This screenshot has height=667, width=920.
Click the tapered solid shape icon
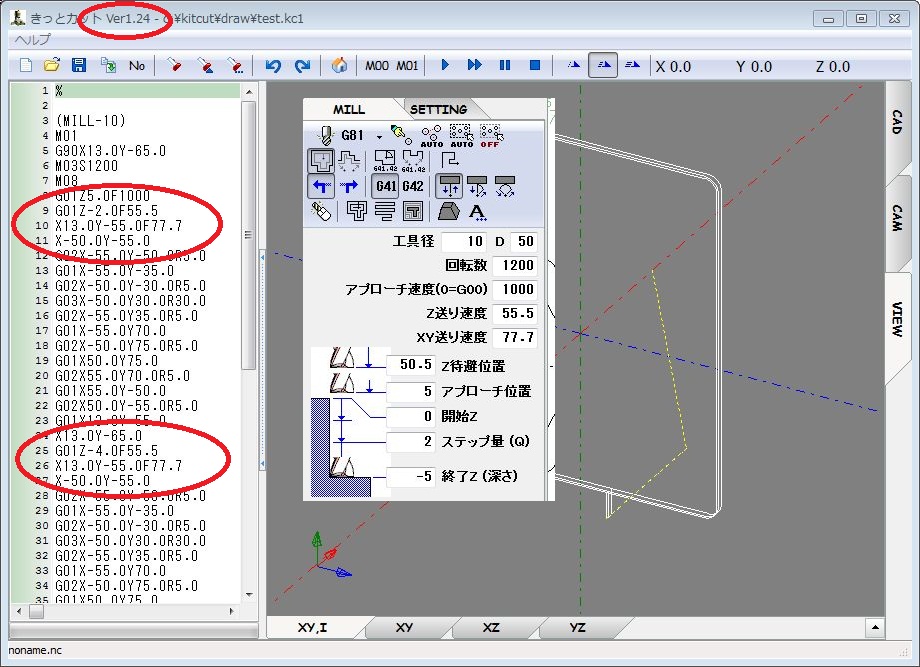[x=449, y=211]
